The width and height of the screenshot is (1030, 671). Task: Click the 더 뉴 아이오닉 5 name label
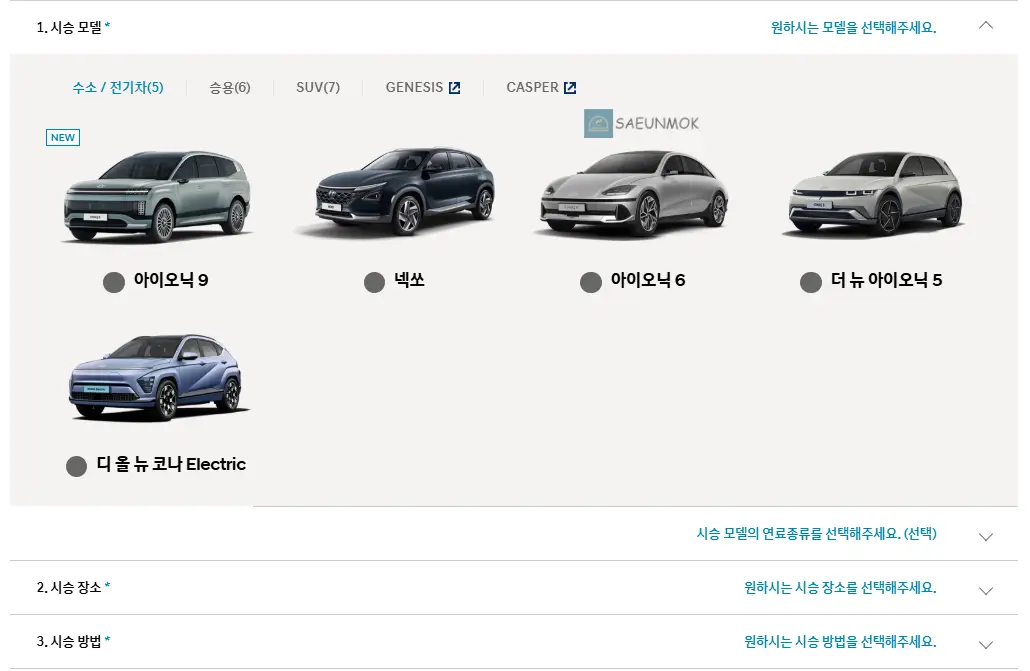tap(886, 280)
